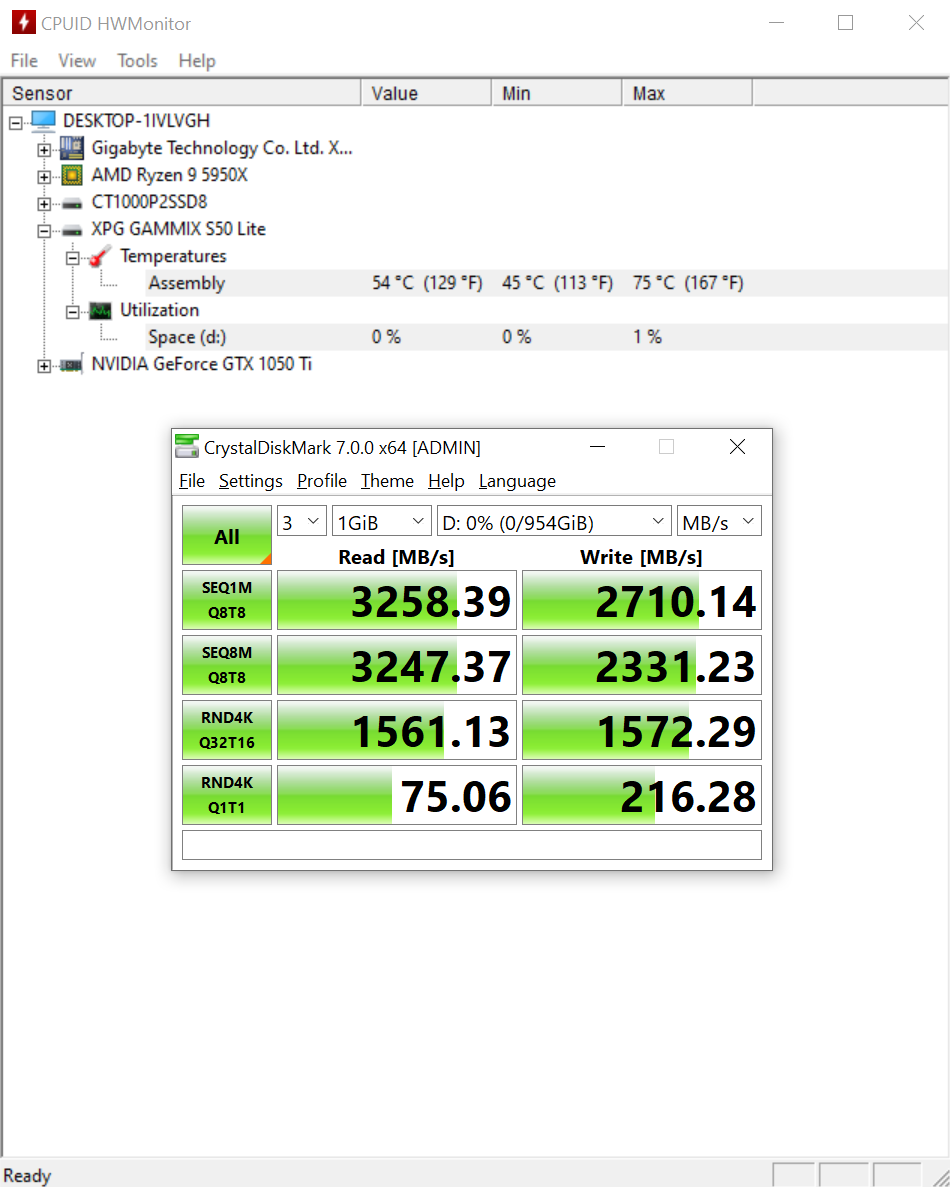Image resolution: width=950 pixels, height=1187 pixels.
Task: Open the test count dropdown showing 3
Action: tap(302, 522)
